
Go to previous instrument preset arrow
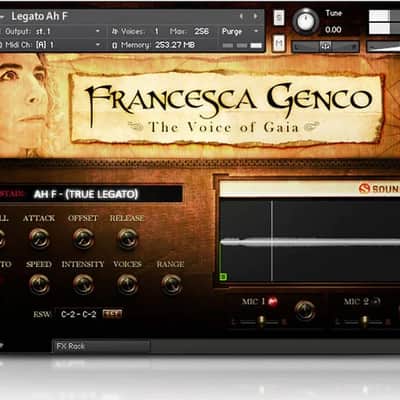point(241,16)
